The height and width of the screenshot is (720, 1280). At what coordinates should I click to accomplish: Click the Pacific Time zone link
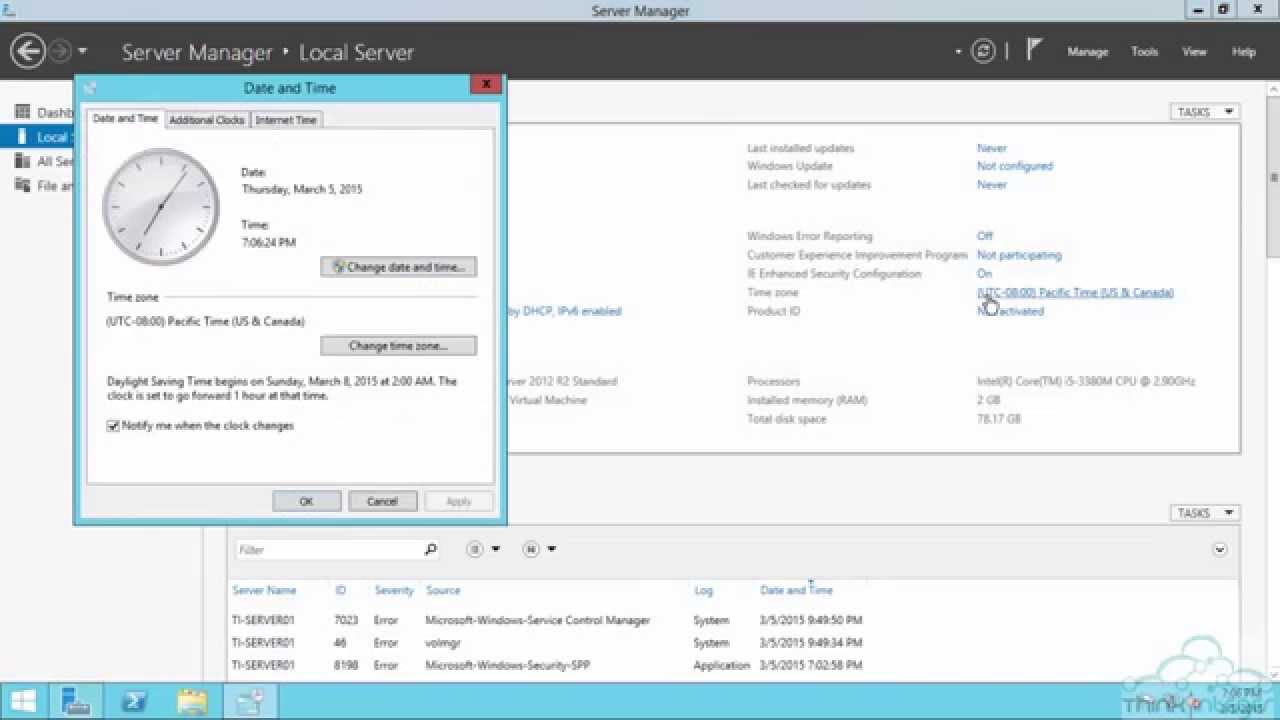click(1075, 293)
